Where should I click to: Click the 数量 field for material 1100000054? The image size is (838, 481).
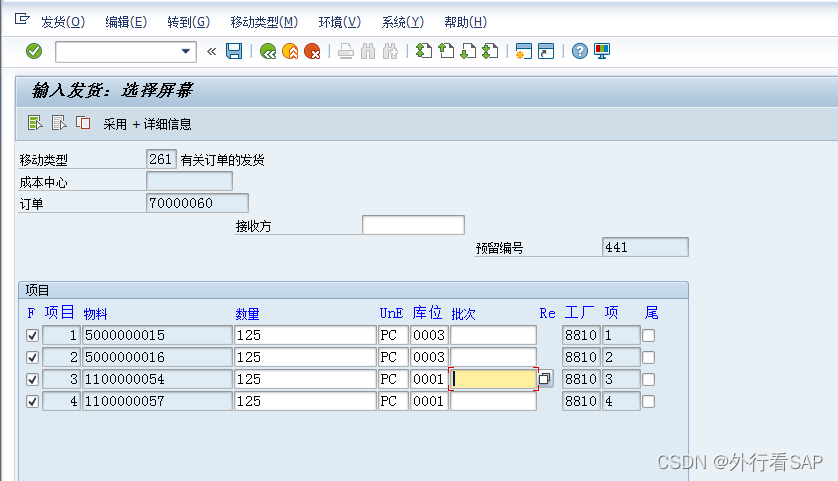pyautogui.click(x=305, y=379)
